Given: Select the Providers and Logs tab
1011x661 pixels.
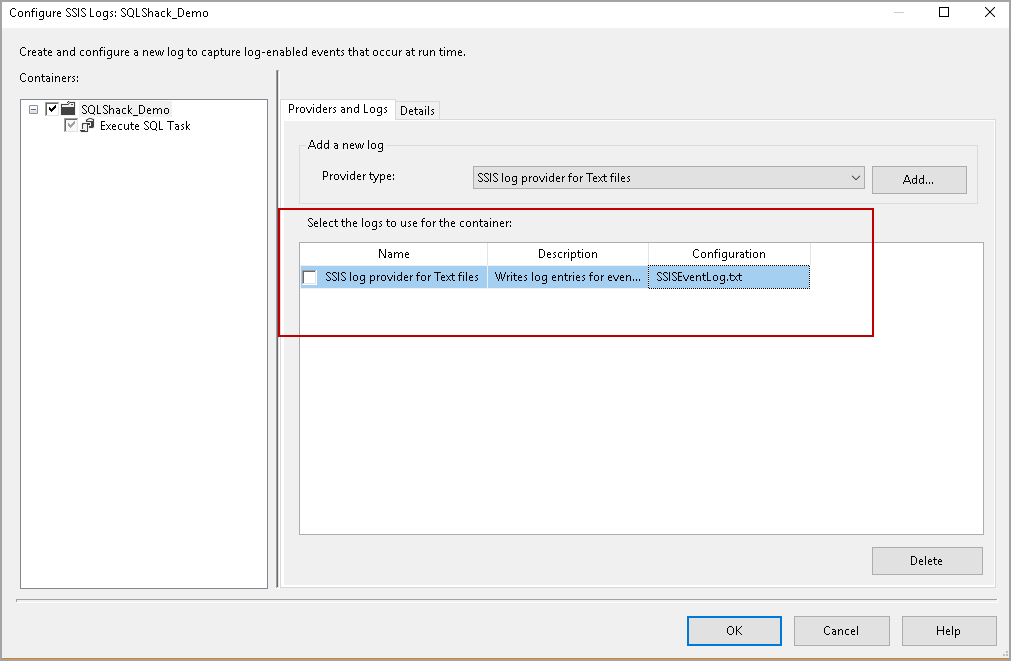Looking at the screenshot, I should coord(337,110).
